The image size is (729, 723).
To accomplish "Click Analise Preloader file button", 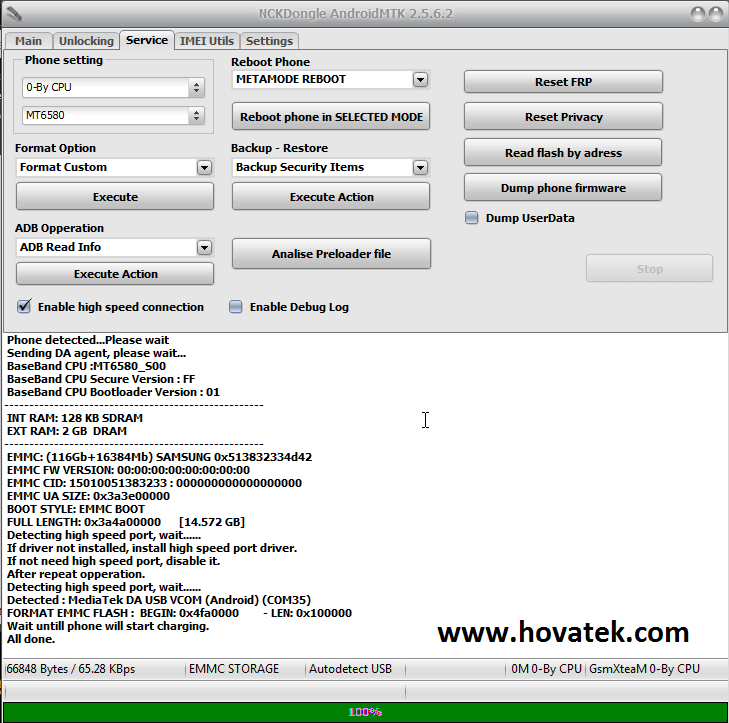I will 331,254.
